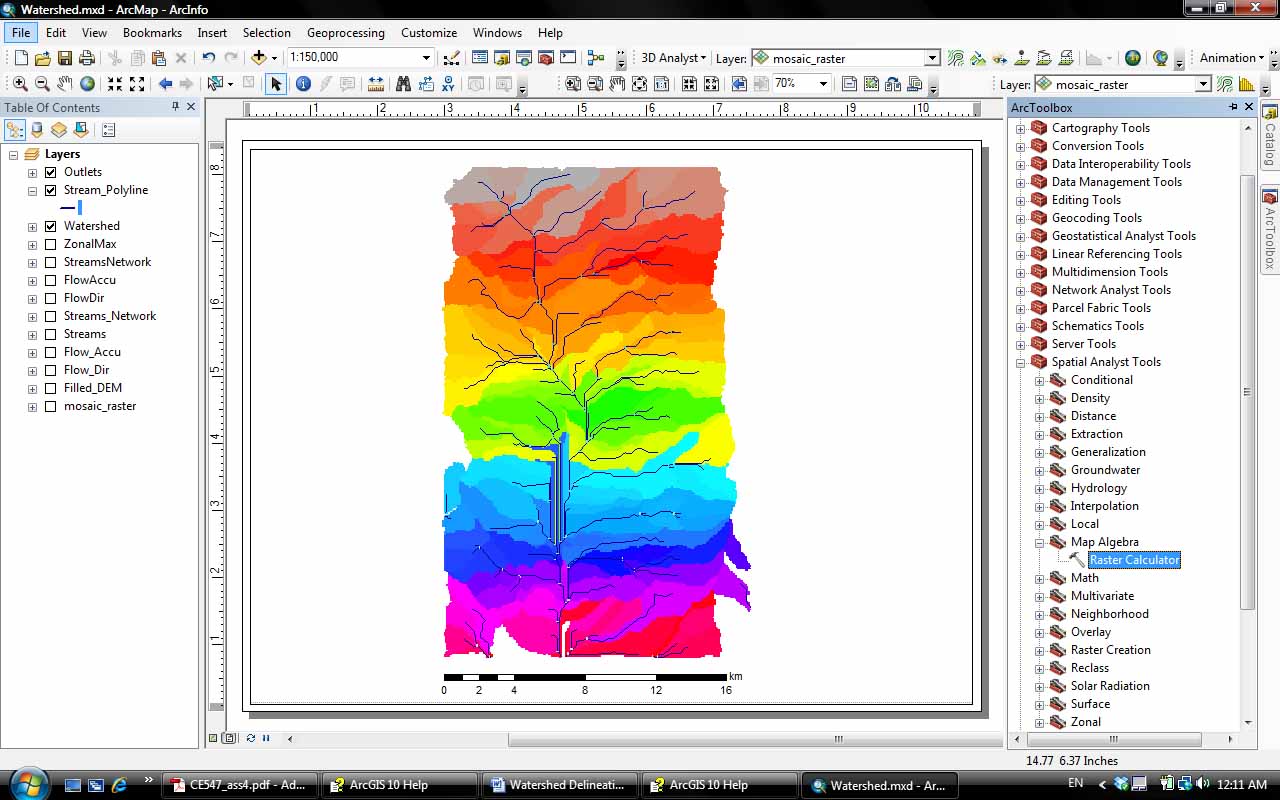Uncheck the Outlets layer checkbox
The width and height of the screenshot is (1280, 800).
click(x=50, y=172)
